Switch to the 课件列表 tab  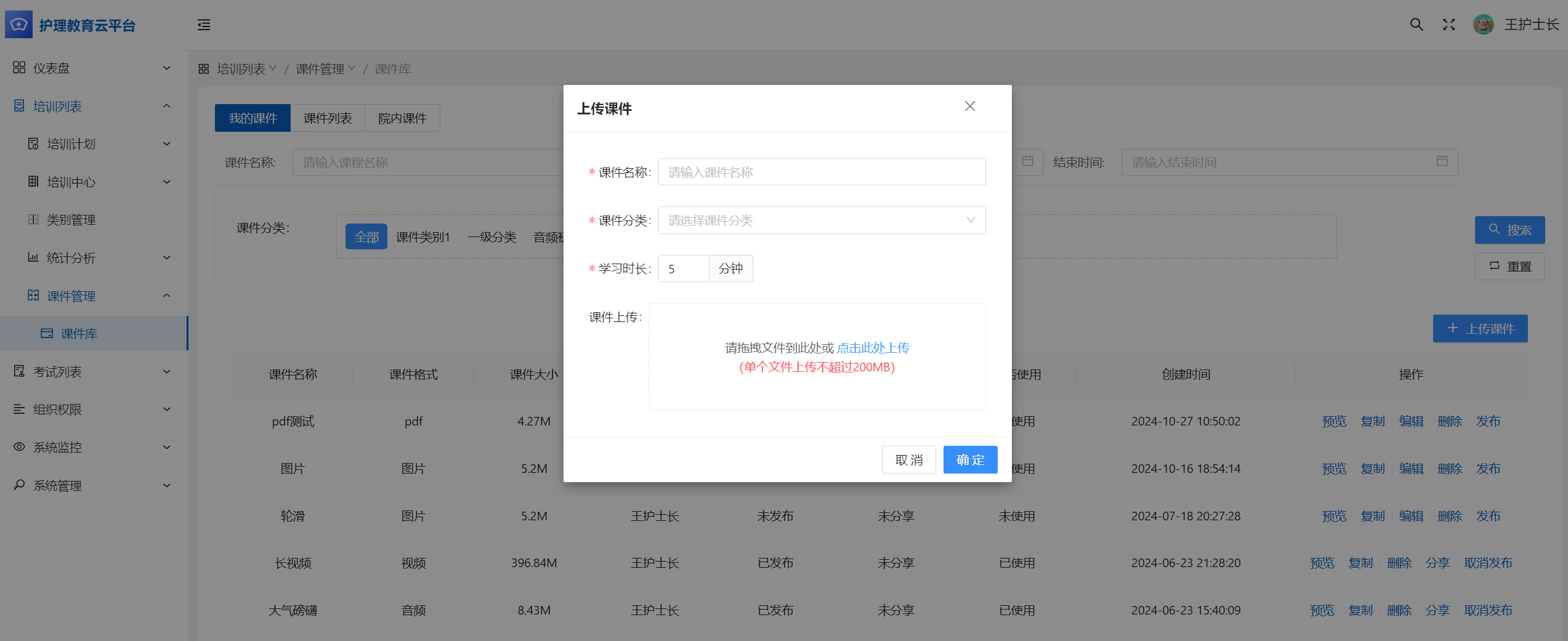[328, 118]
